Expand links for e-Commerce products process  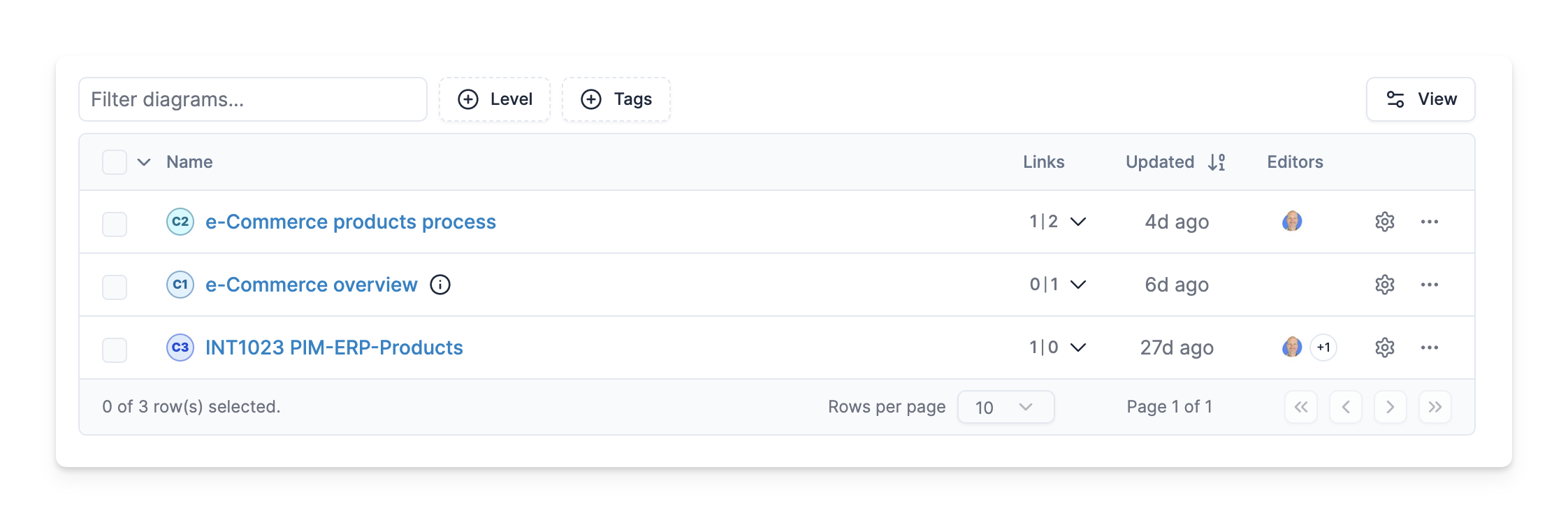pos(1078,222)
